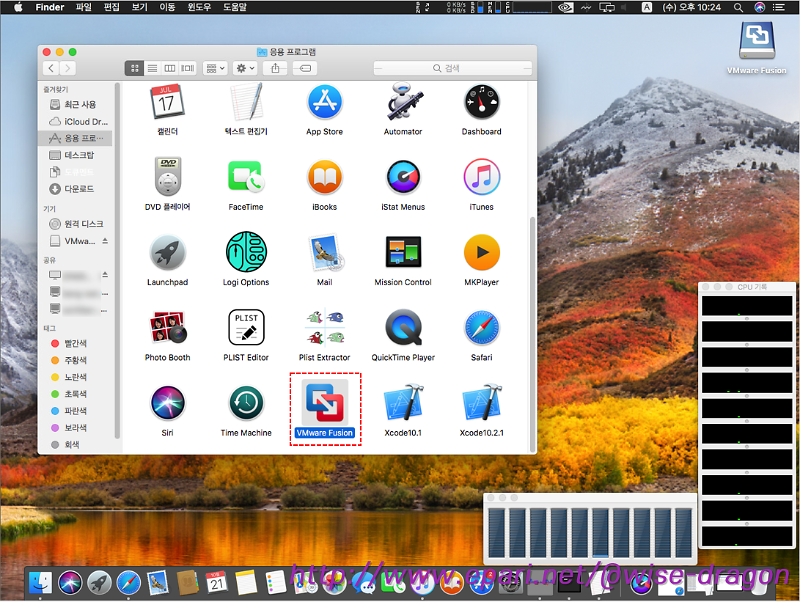
Task: Open Spotlight search in menu bar
Action: point(738,7)
